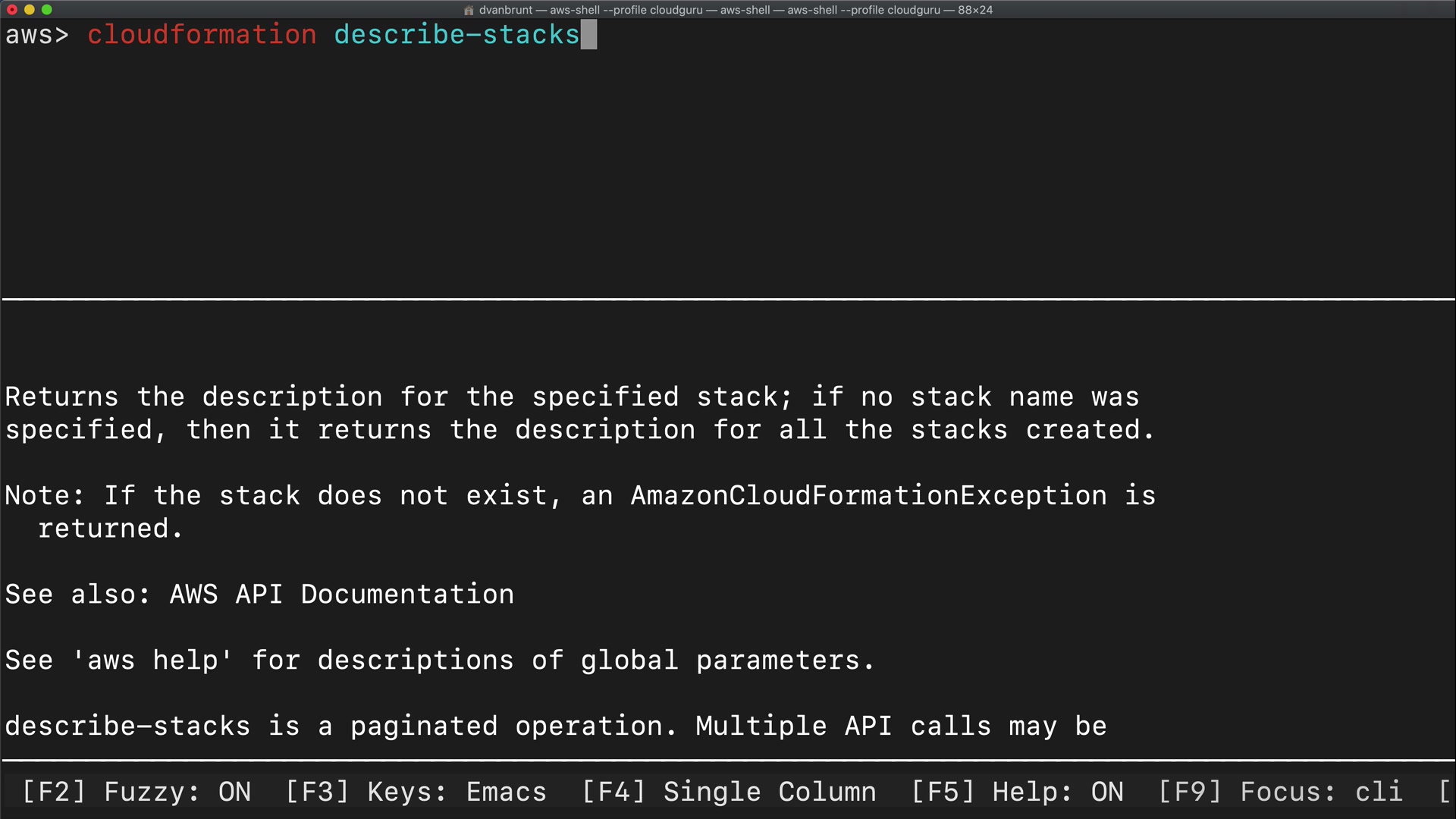The width and height of the screenshot is (1456, 819).
Task: Click the truncated bracket item at toolbar end
Action: tap(1444, 792)
